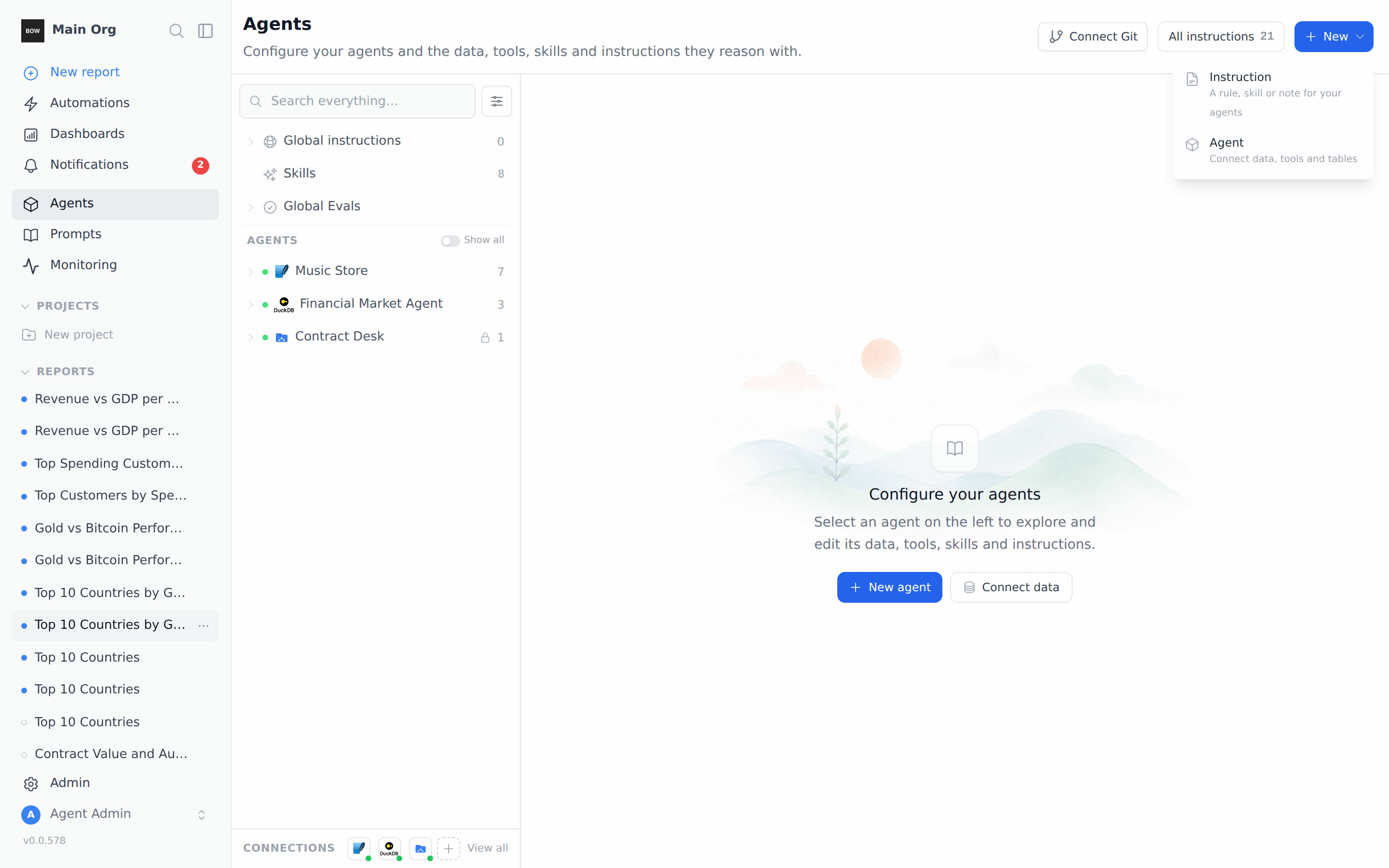Open the BOW organization logo
Screen dimensions: 1389x868
coord(33,30)
